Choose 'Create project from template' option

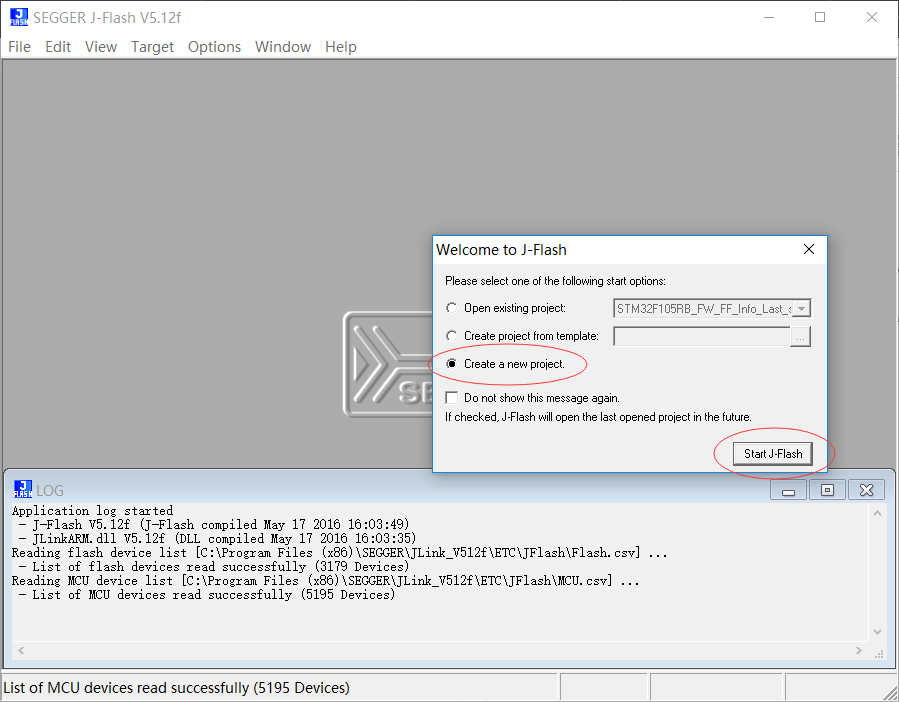tap(451, 335)
